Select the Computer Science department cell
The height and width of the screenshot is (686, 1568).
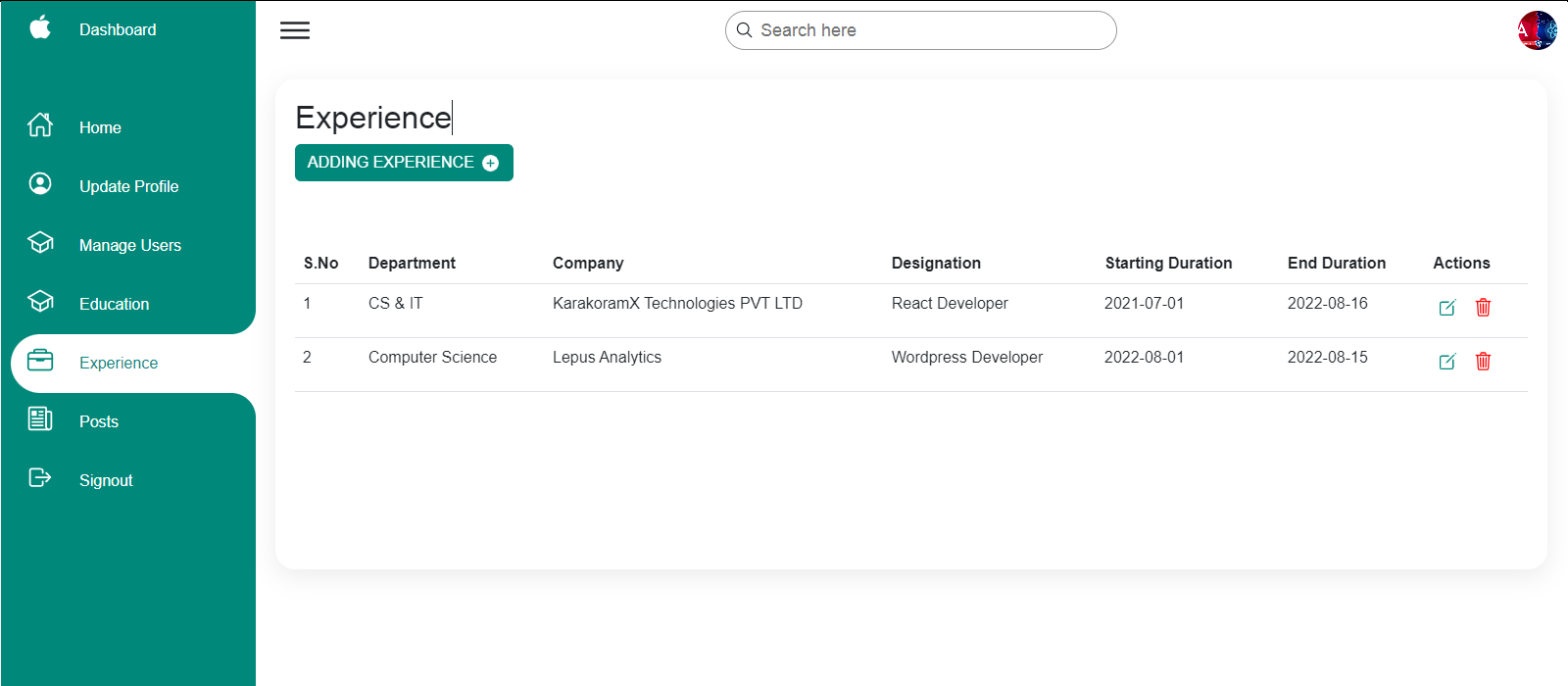[x=432, y=357]
